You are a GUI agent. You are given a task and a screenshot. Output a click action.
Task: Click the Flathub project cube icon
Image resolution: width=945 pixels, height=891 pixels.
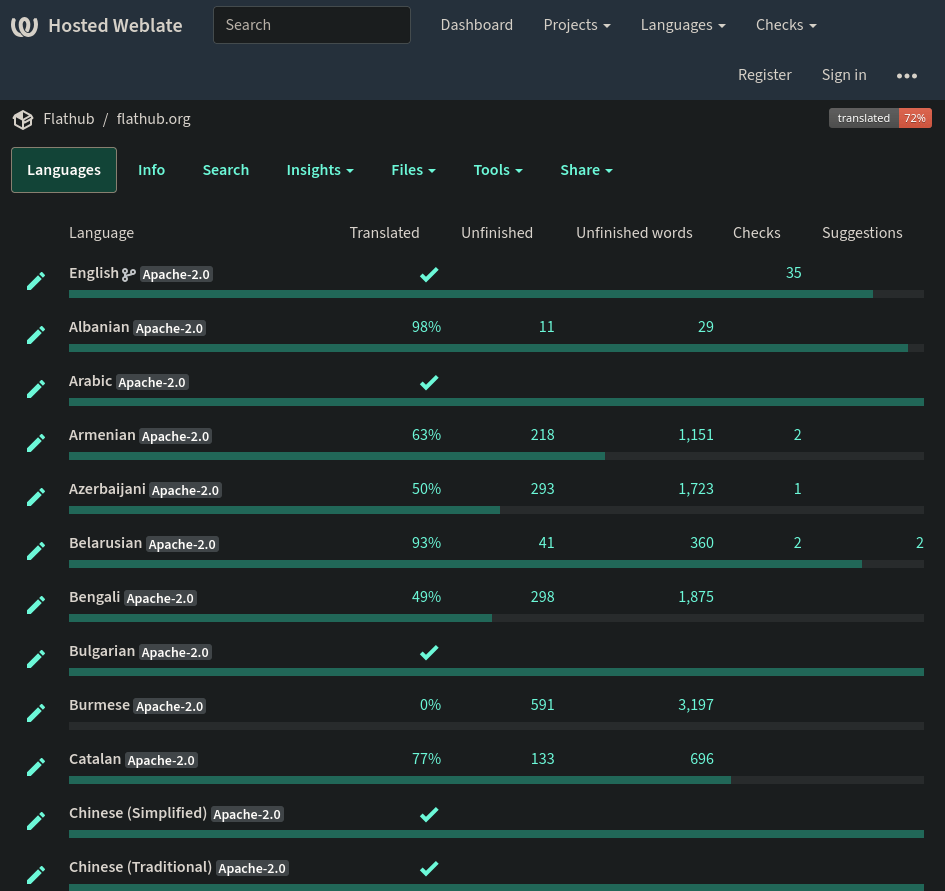[x=23, y=119]
